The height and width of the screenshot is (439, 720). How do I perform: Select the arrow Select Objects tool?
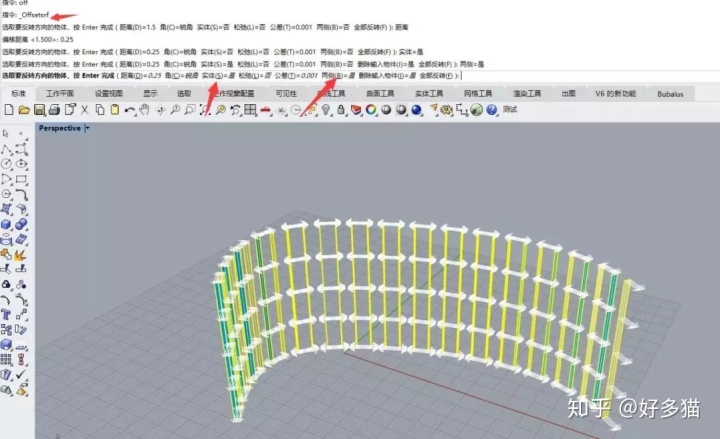coord(6,134)
